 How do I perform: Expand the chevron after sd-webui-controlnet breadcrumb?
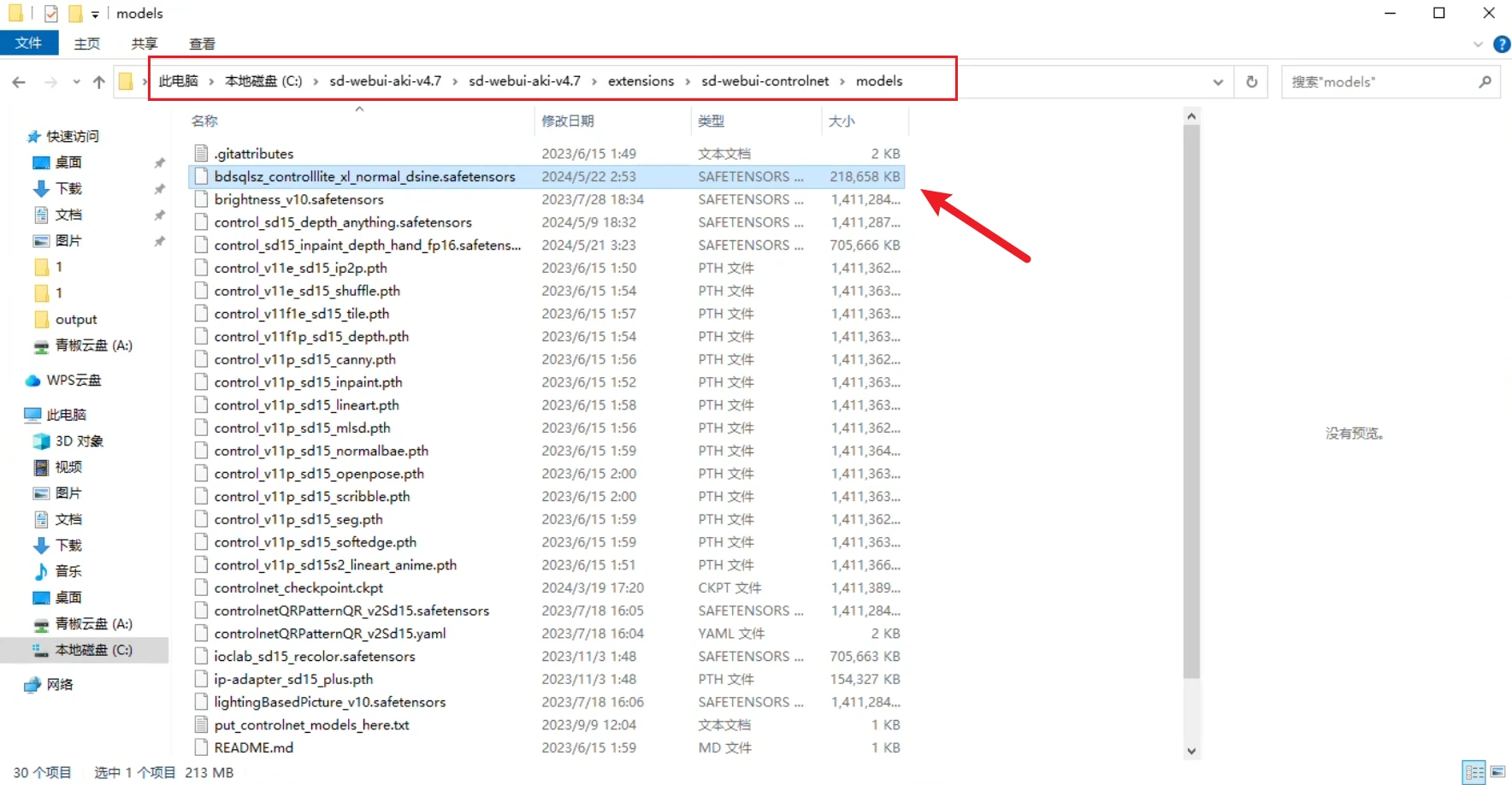(842, 81)
